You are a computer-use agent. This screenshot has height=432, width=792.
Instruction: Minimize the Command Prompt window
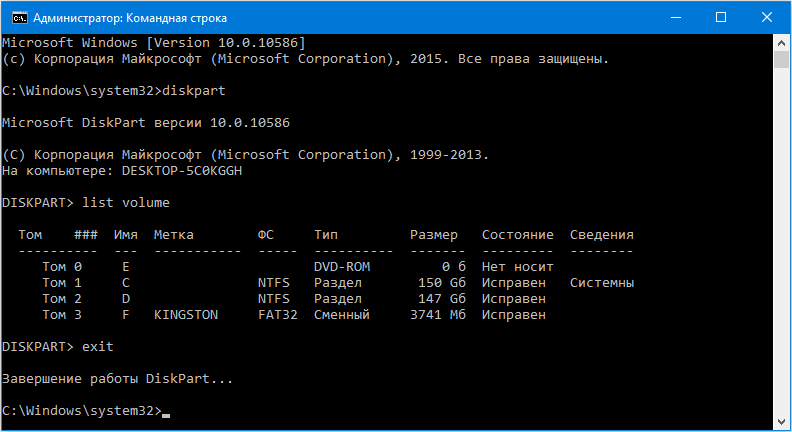coord(674,17)
